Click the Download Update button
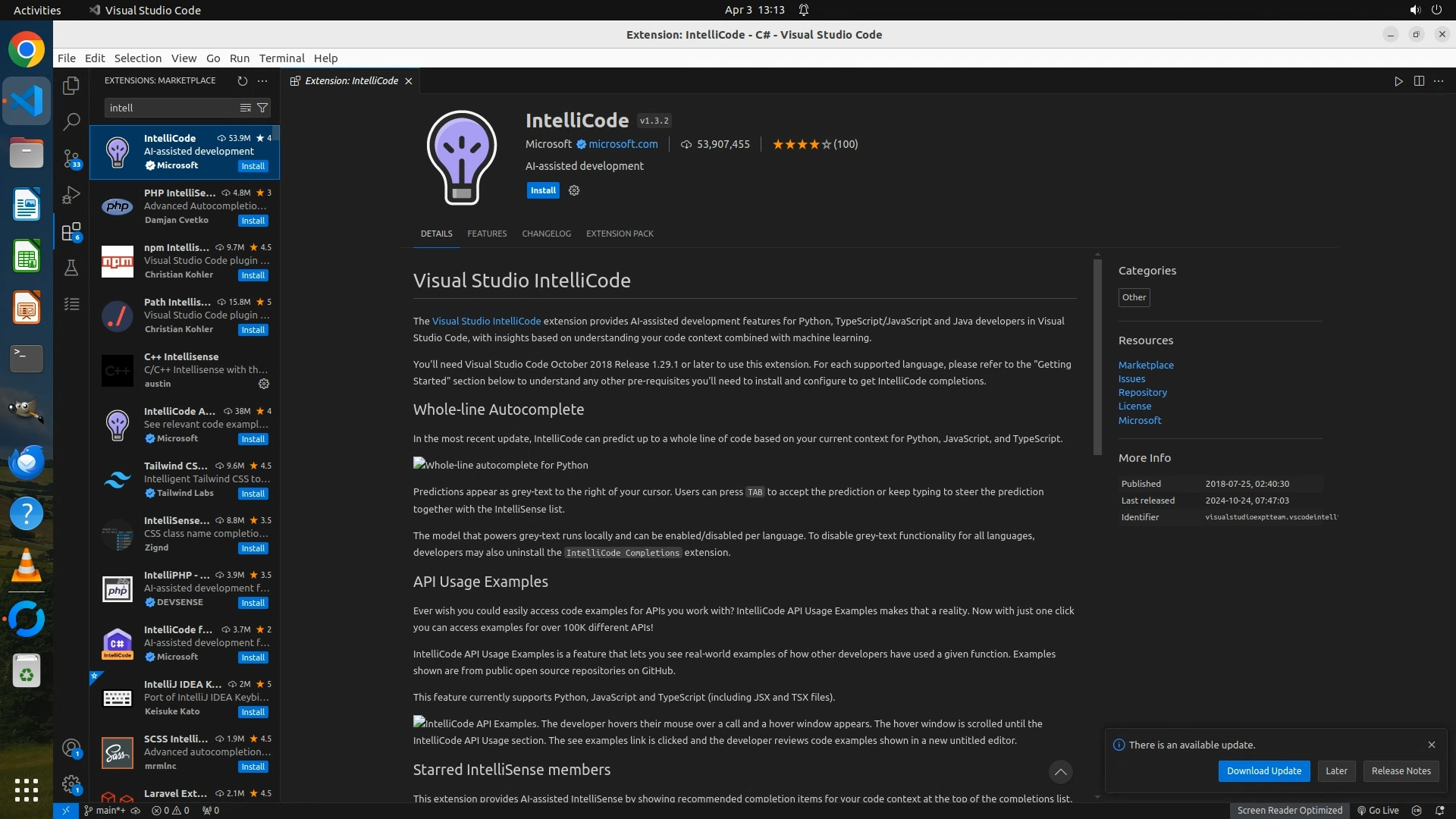 (1263, 770)
